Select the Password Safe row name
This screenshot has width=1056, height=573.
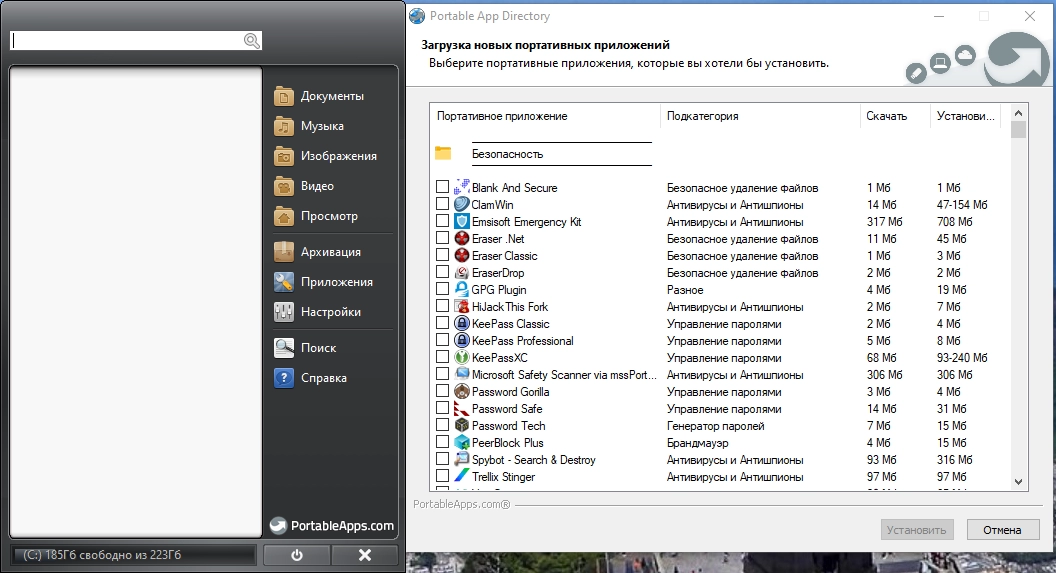506,409
